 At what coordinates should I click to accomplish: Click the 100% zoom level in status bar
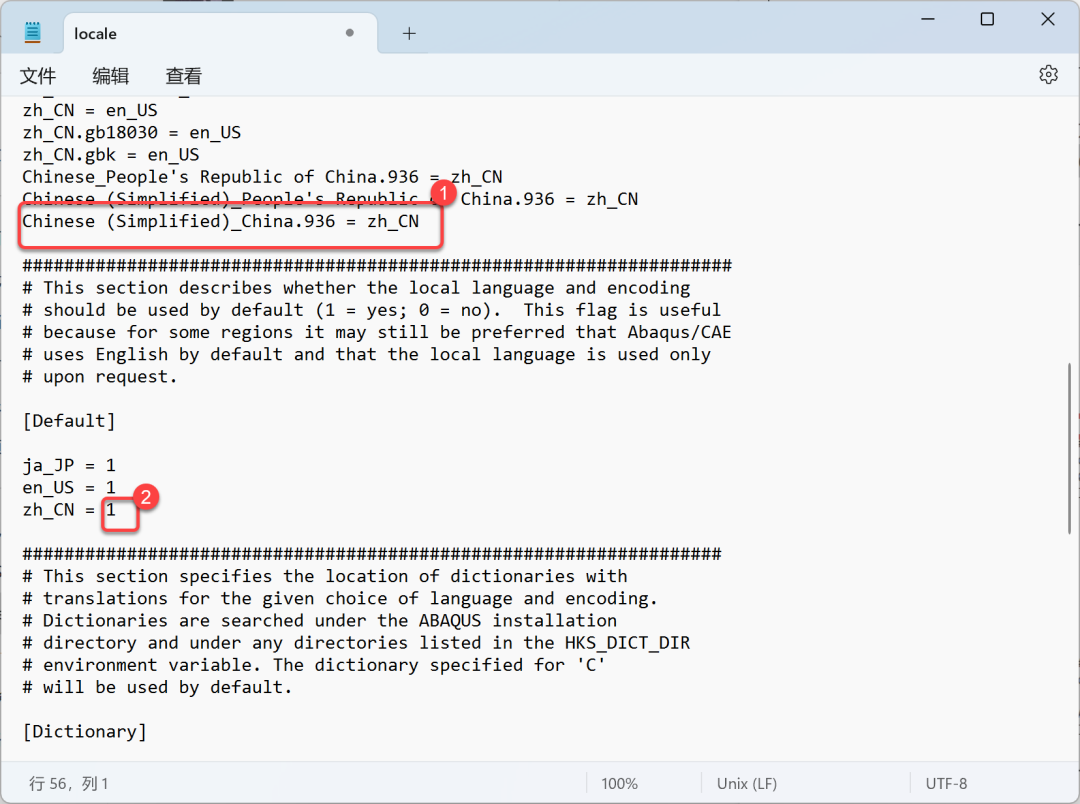coord(619,783)
